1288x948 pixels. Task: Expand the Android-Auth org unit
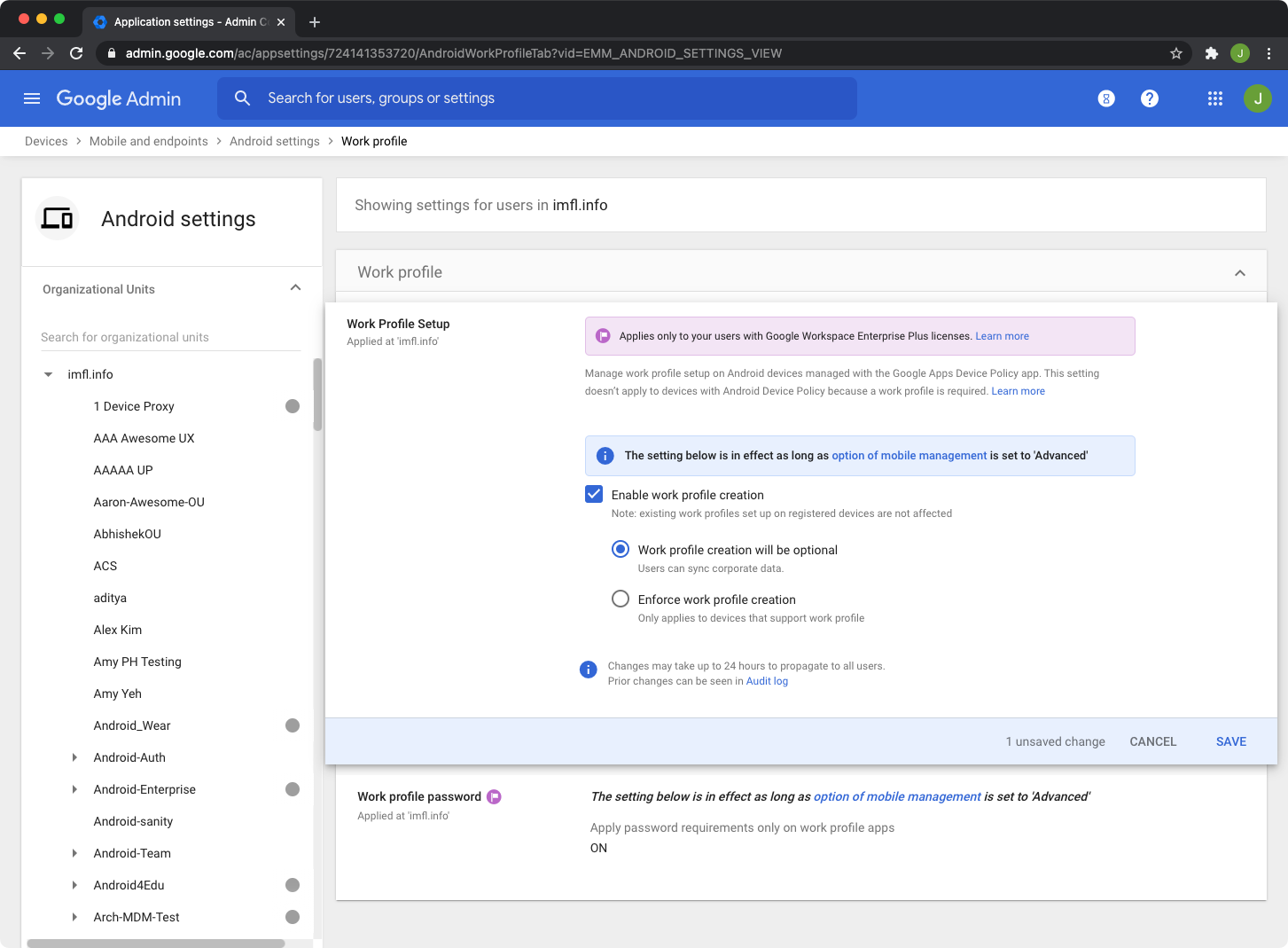coord(74,757)
